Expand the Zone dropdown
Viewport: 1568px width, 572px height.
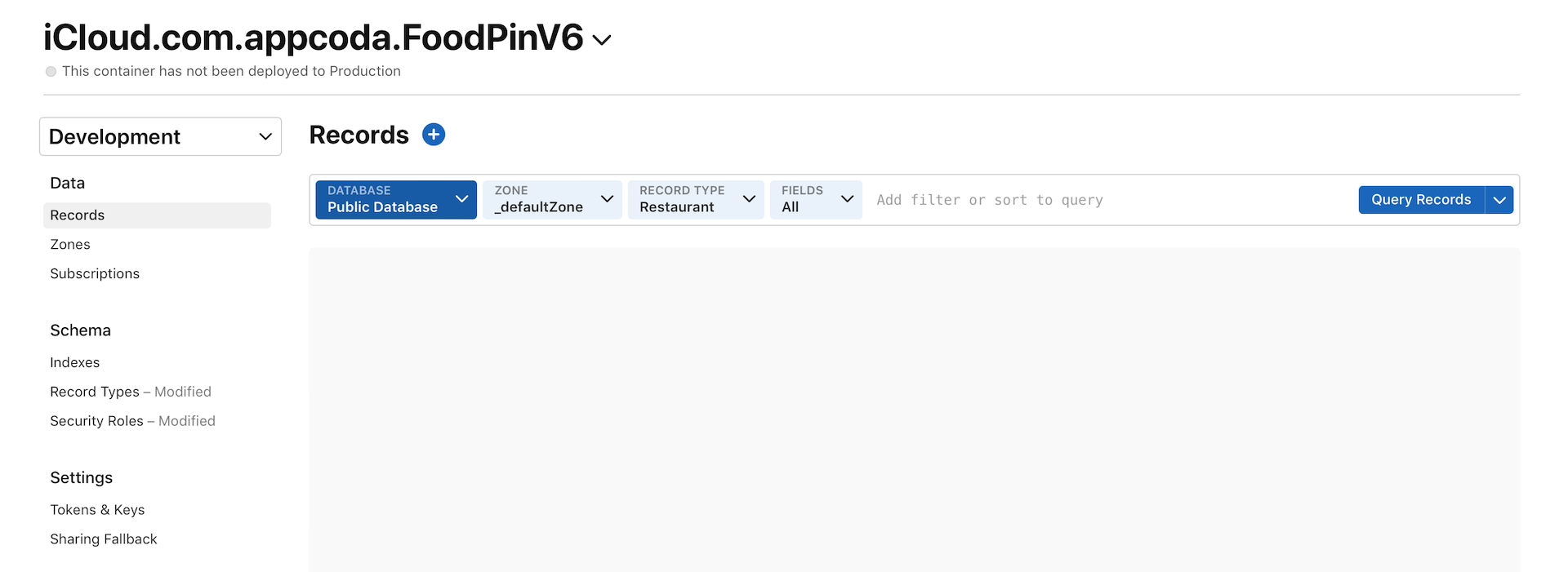coord(552,200)
